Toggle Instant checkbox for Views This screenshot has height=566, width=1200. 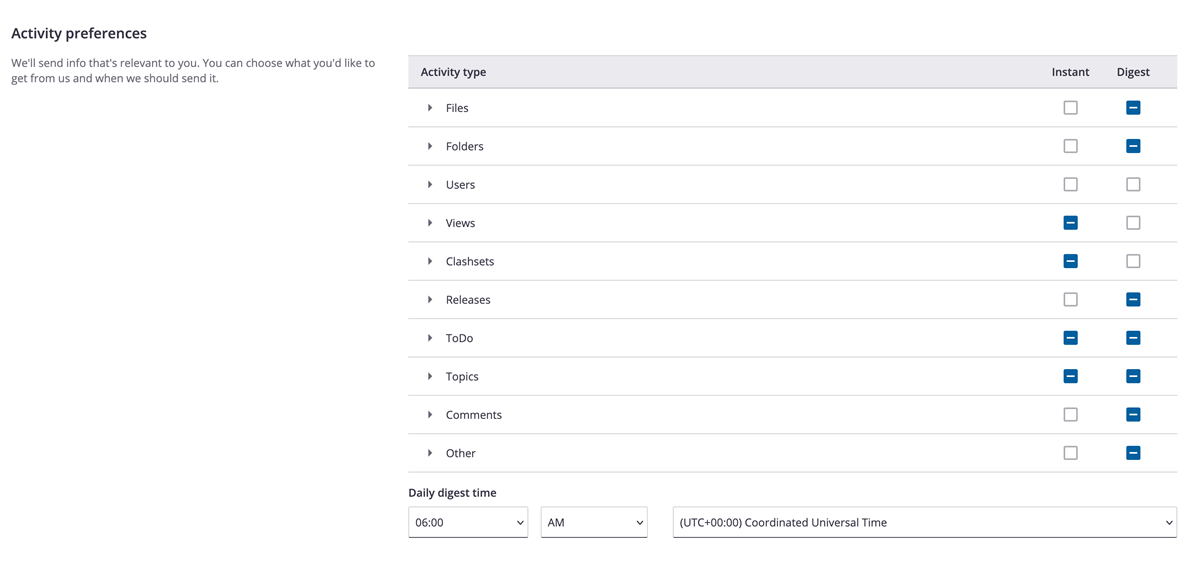(1070, 223)
